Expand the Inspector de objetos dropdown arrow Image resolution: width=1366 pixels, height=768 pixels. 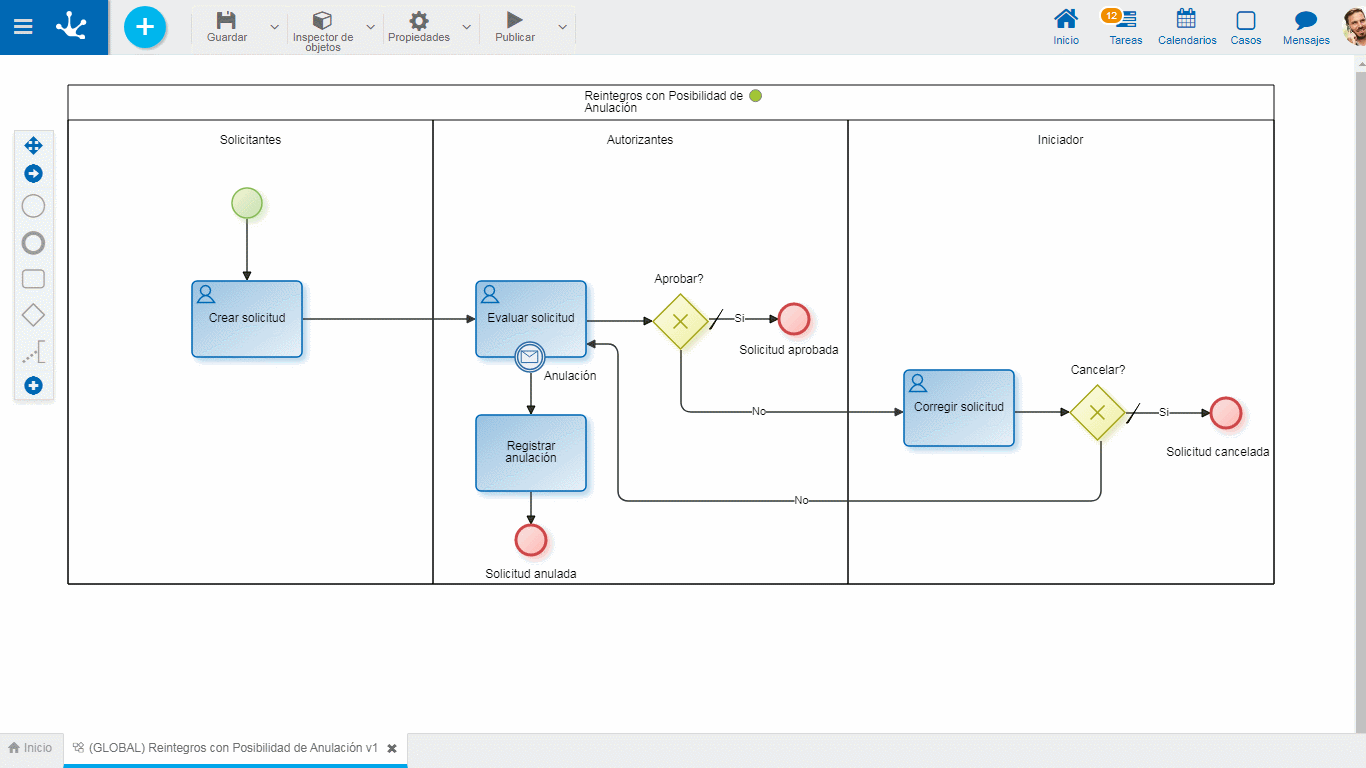(x=371, y=27)
